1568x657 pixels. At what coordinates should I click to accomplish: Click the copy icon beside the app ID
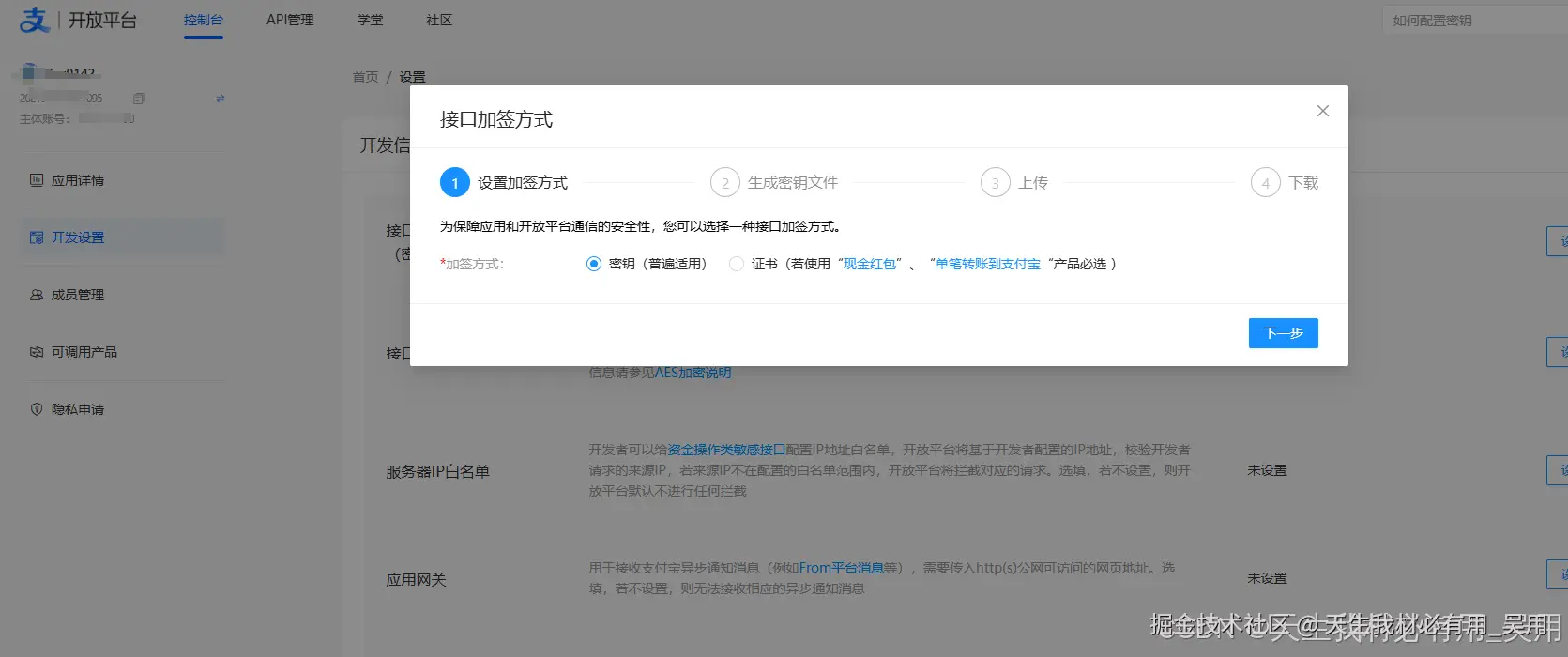point(139,99)
